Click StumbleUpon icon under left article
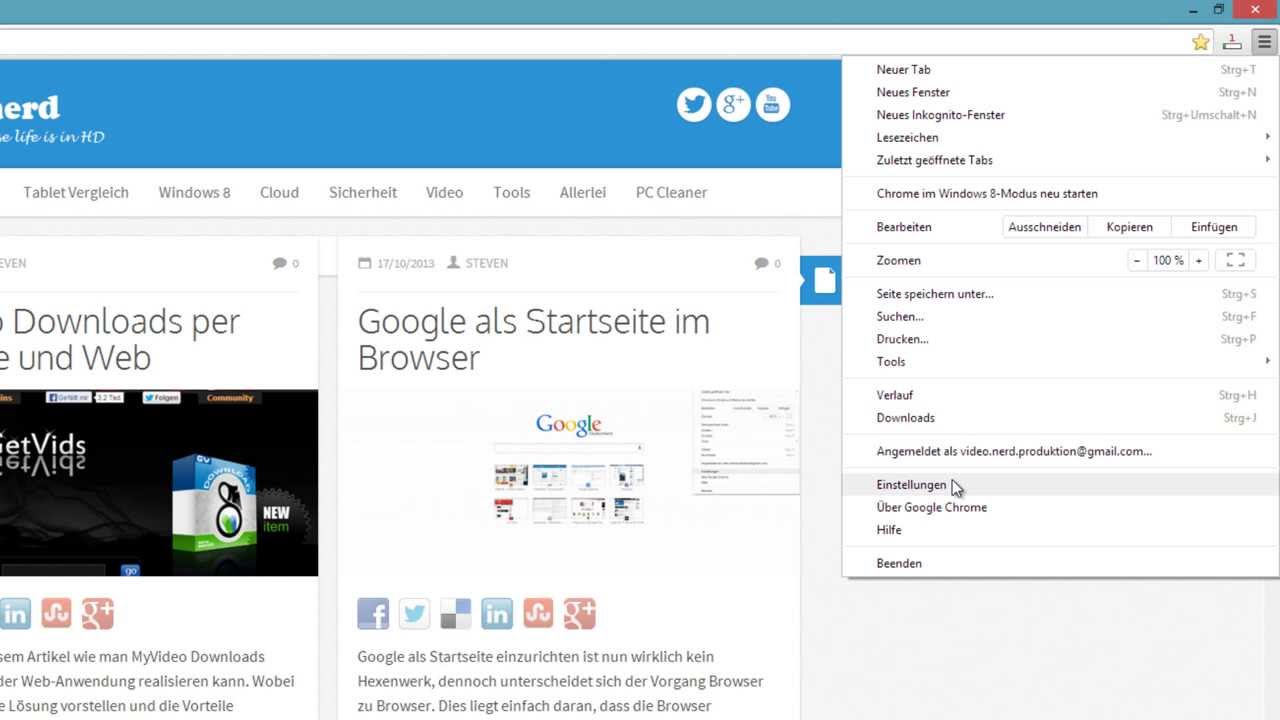The image size is (1280, 720). point(56,613)
